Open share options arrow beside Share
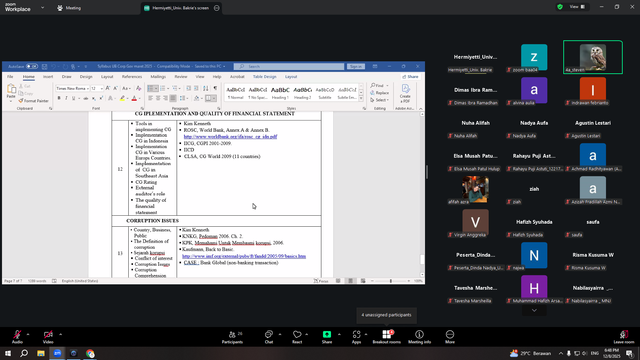 click(x=339, y=334)
